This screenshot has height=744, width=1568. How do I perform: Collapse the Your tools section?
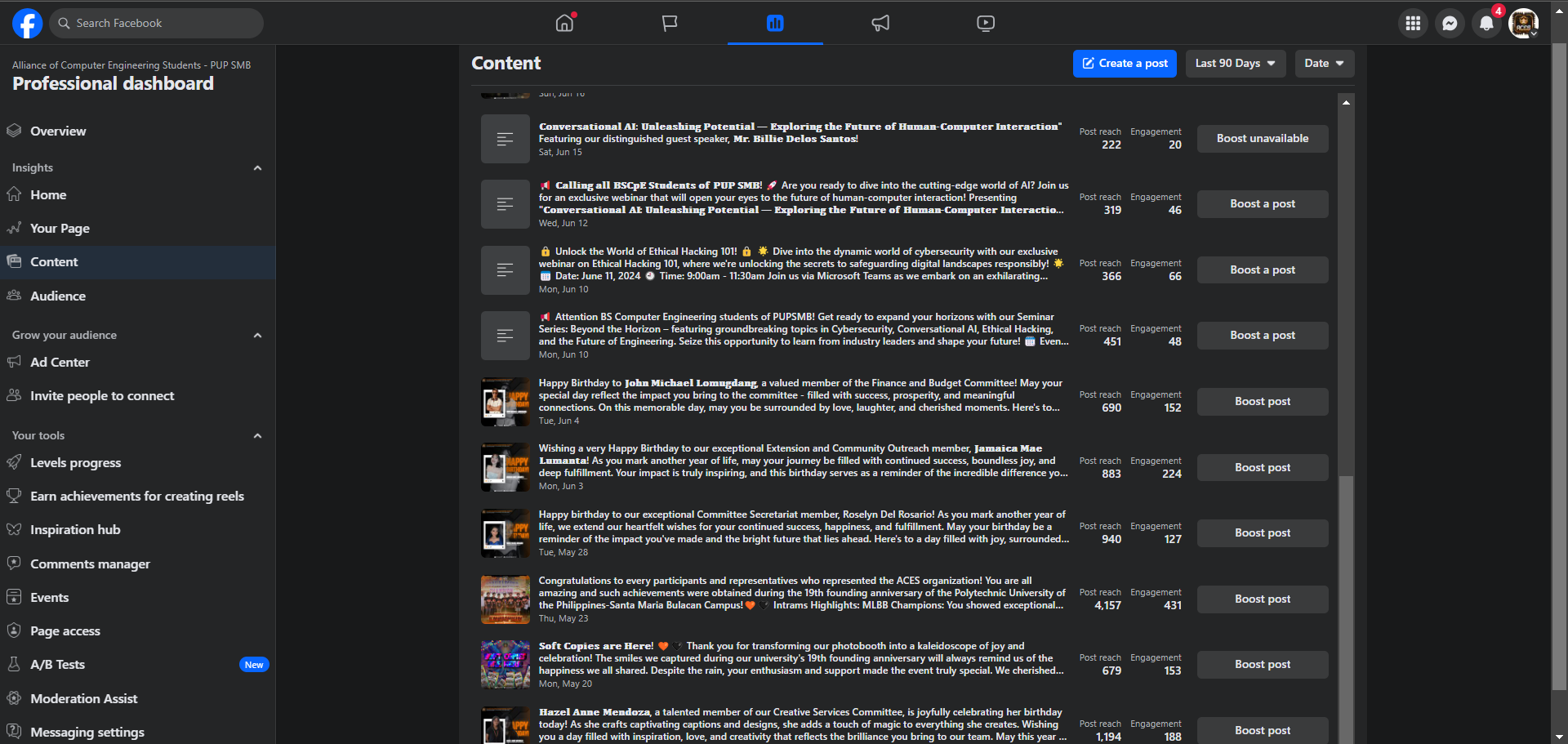click(257, 435)
